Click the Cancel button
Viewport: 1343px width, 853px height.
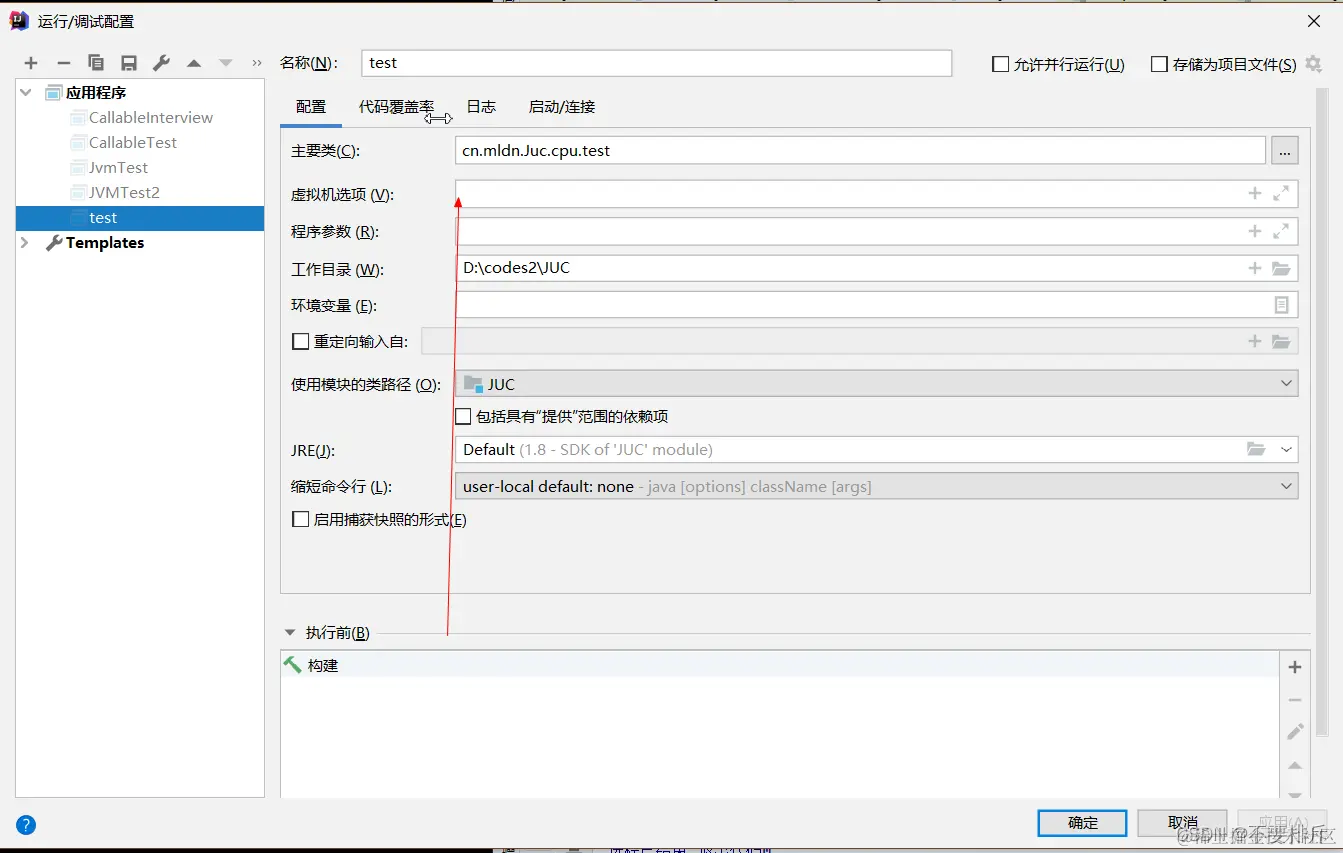pyautogui.click(x=1182, y=823)
